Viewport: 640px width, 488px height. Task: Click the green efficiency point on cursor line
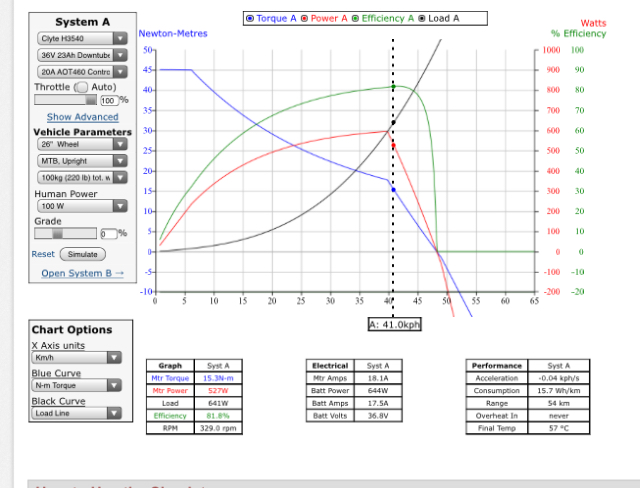[x=393, y=87]
